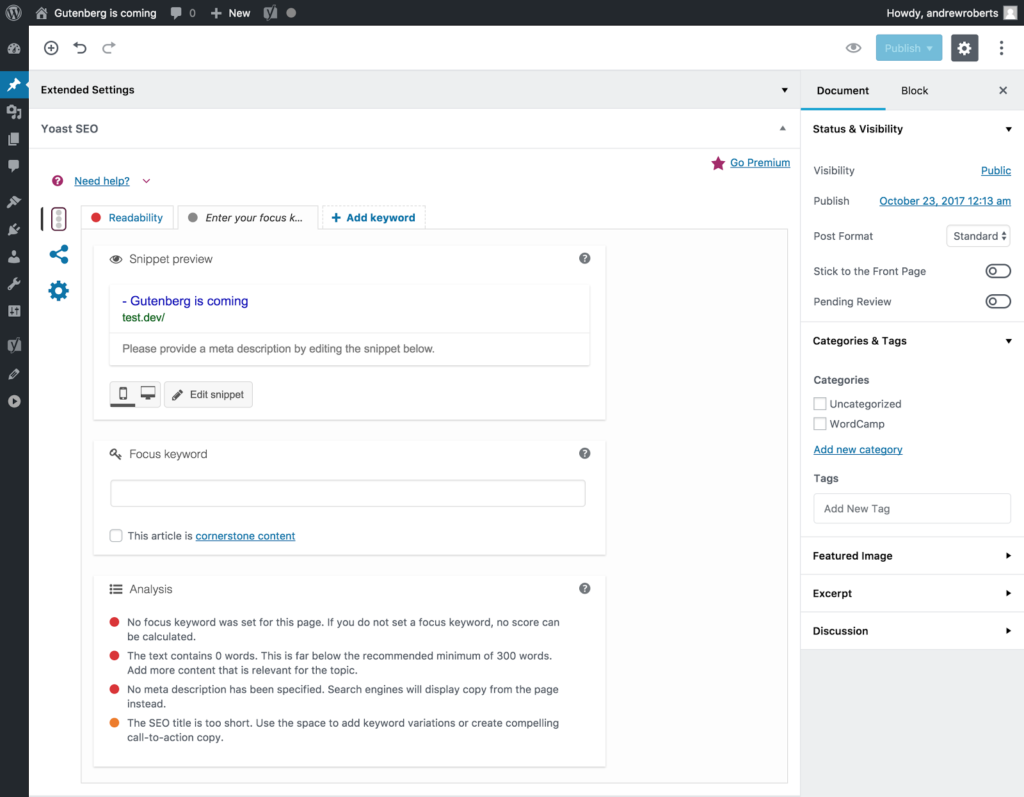Open the Yoast SEO sidebar icon

(14, 345)
